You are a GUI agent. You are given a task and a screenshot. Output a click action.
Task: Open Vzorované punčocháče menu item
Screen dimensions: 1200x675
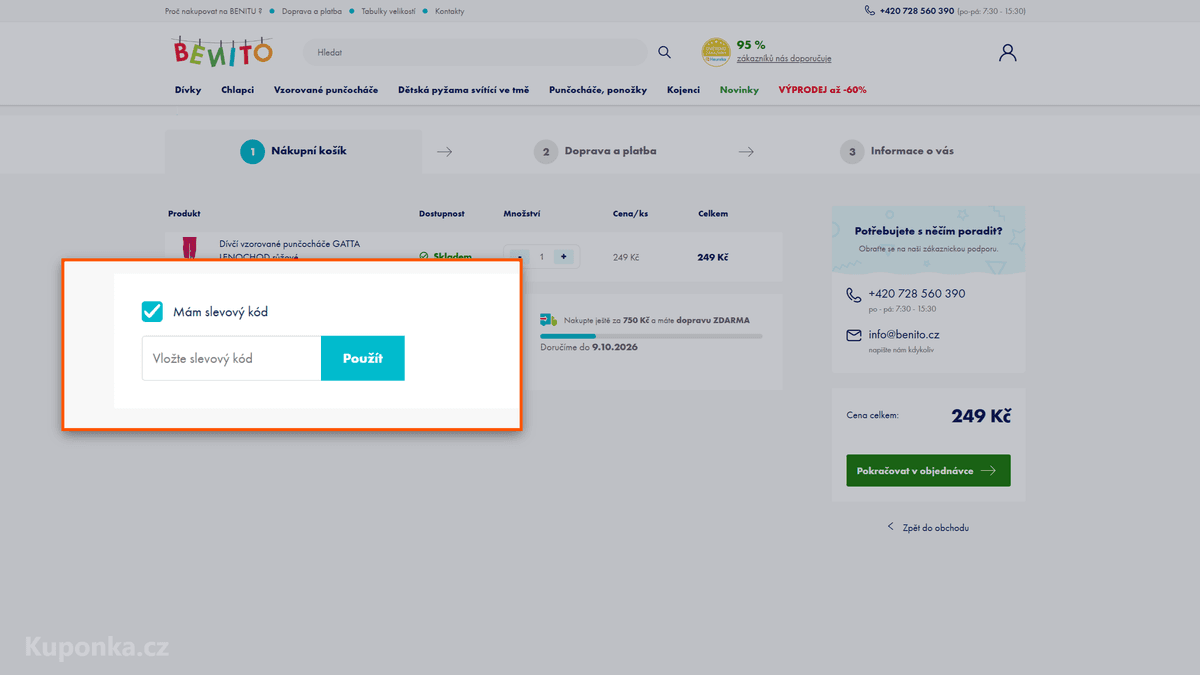(326, 90)
